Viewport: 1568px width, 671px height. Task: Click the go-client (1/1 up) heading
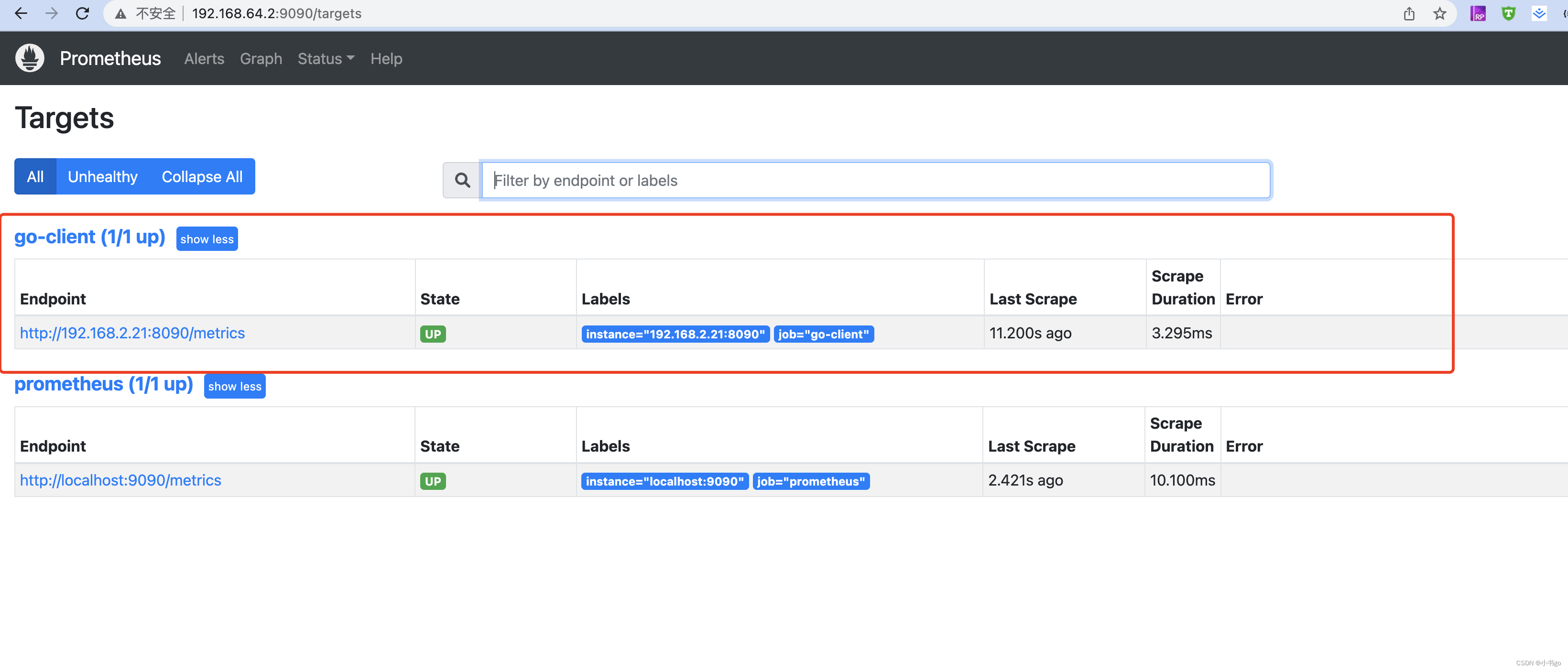pyautogui.click(x=90, y=237)
